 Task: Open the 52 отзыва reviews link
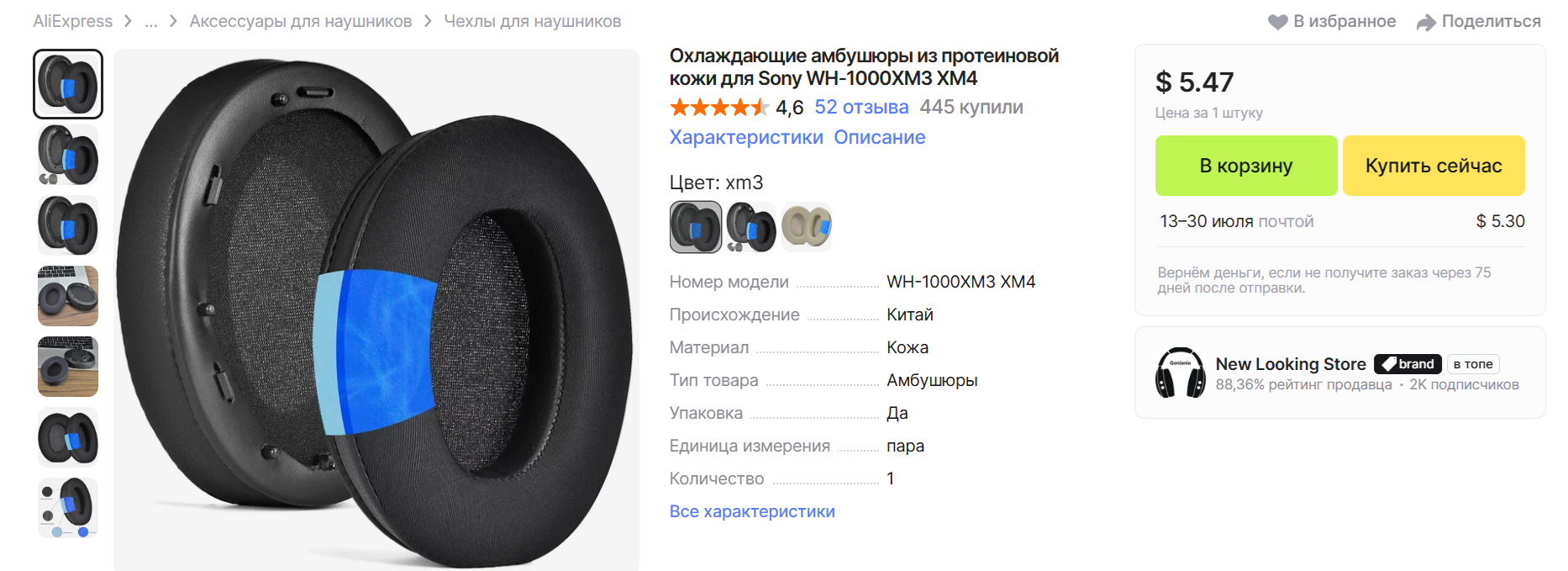click(x=861, y=108)
